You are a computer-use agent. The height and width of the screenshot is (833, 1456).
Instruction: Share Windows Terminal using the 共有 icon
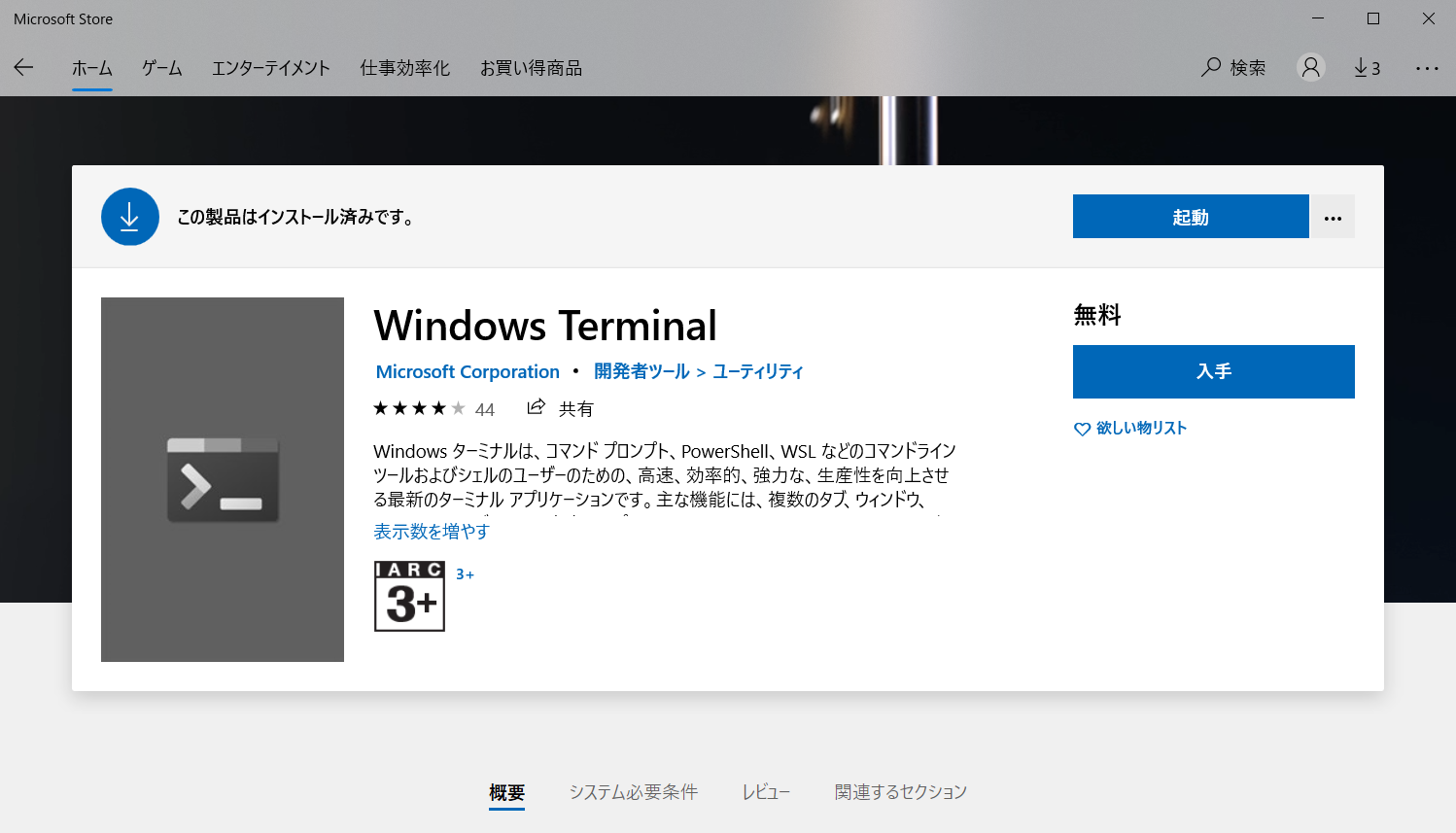[x=537, y=408]
